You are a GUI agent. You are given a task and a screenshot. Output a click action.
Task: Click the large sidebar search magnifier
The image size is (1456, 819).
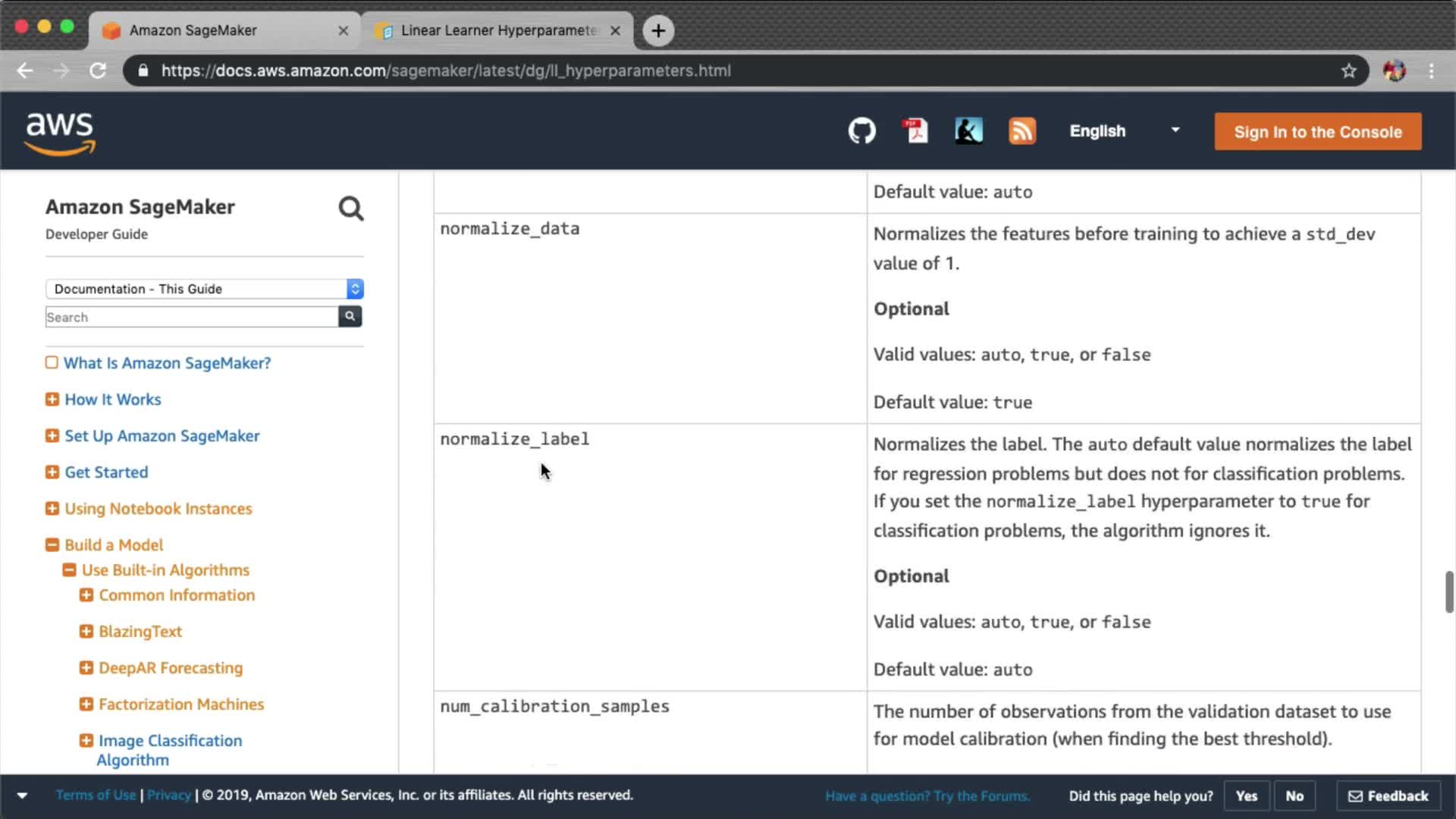350,209
